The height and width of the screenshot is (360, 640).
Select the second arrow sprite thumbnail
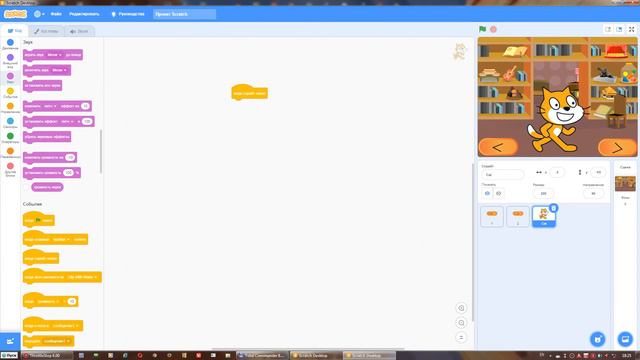pyautogui.click(x=518, y=216)
